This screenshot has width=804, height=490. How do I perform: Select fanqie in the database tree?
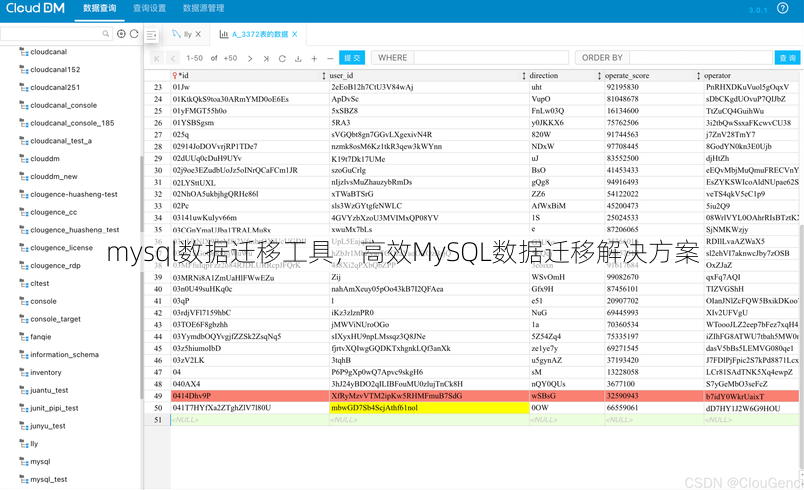tap(41, 337)
